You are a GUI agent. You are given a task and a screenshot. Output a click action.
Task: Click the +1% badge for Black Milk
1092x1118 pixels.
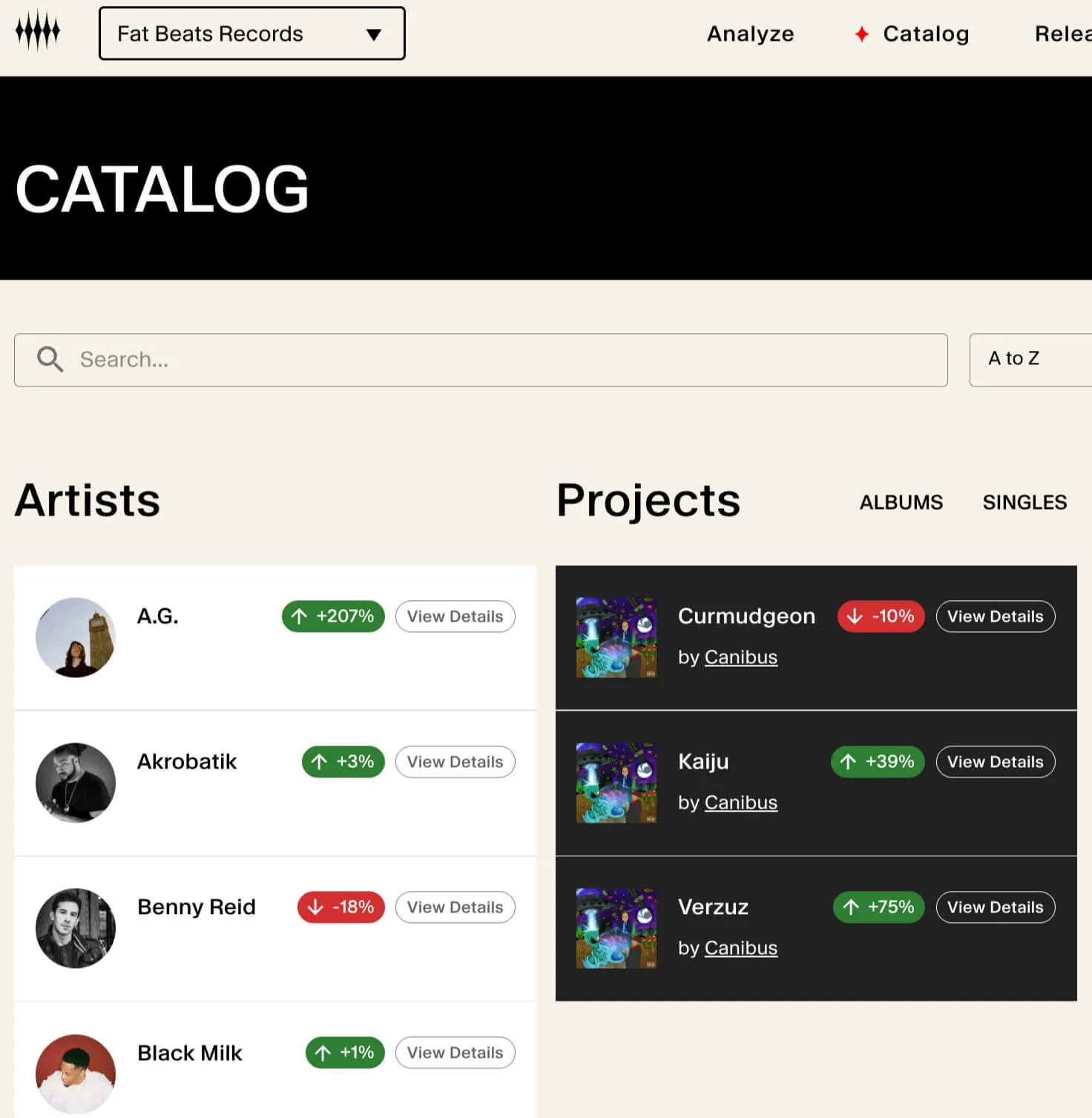pyautogui.click(x=343, y=1053)
